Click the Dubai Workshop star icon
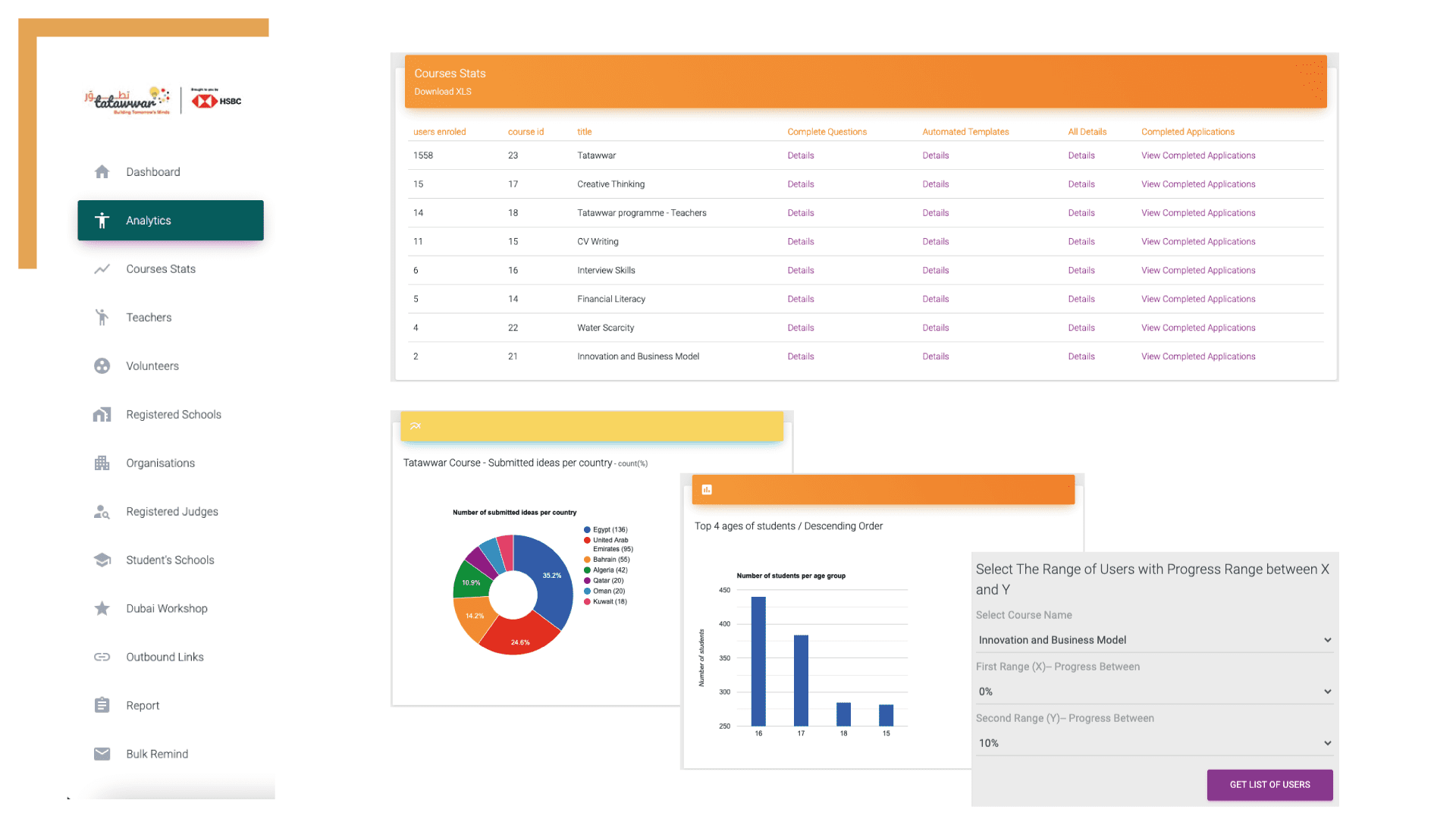Image resolution: width=1456 pixels, height=819 pixels. pos(102,609)
